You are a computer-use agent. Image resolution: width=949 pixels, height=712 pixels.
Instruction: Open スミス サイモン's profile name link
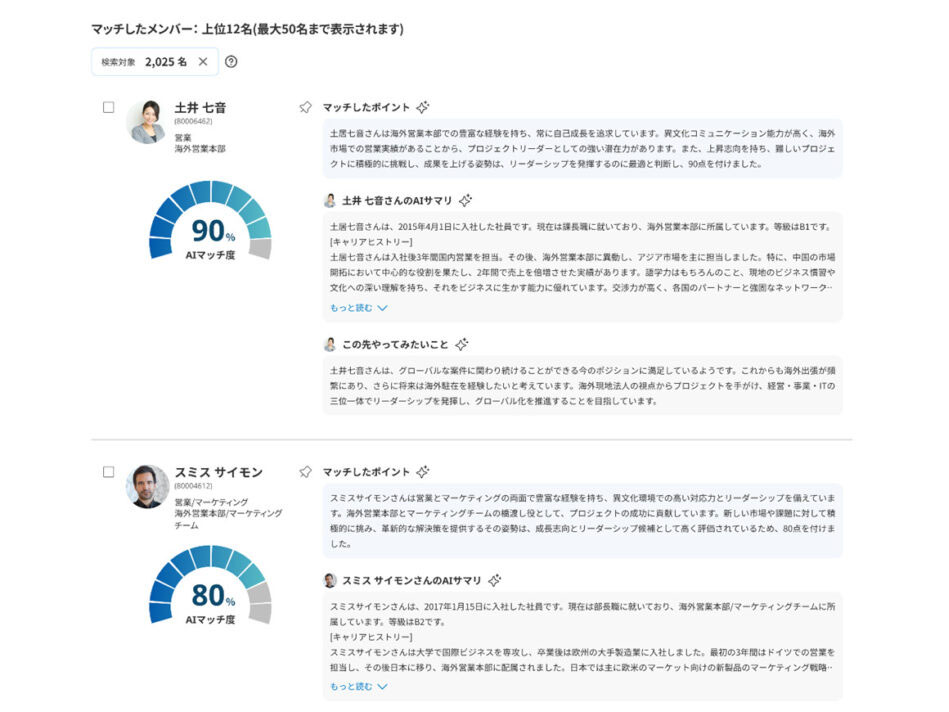click(x=218, y=472)
